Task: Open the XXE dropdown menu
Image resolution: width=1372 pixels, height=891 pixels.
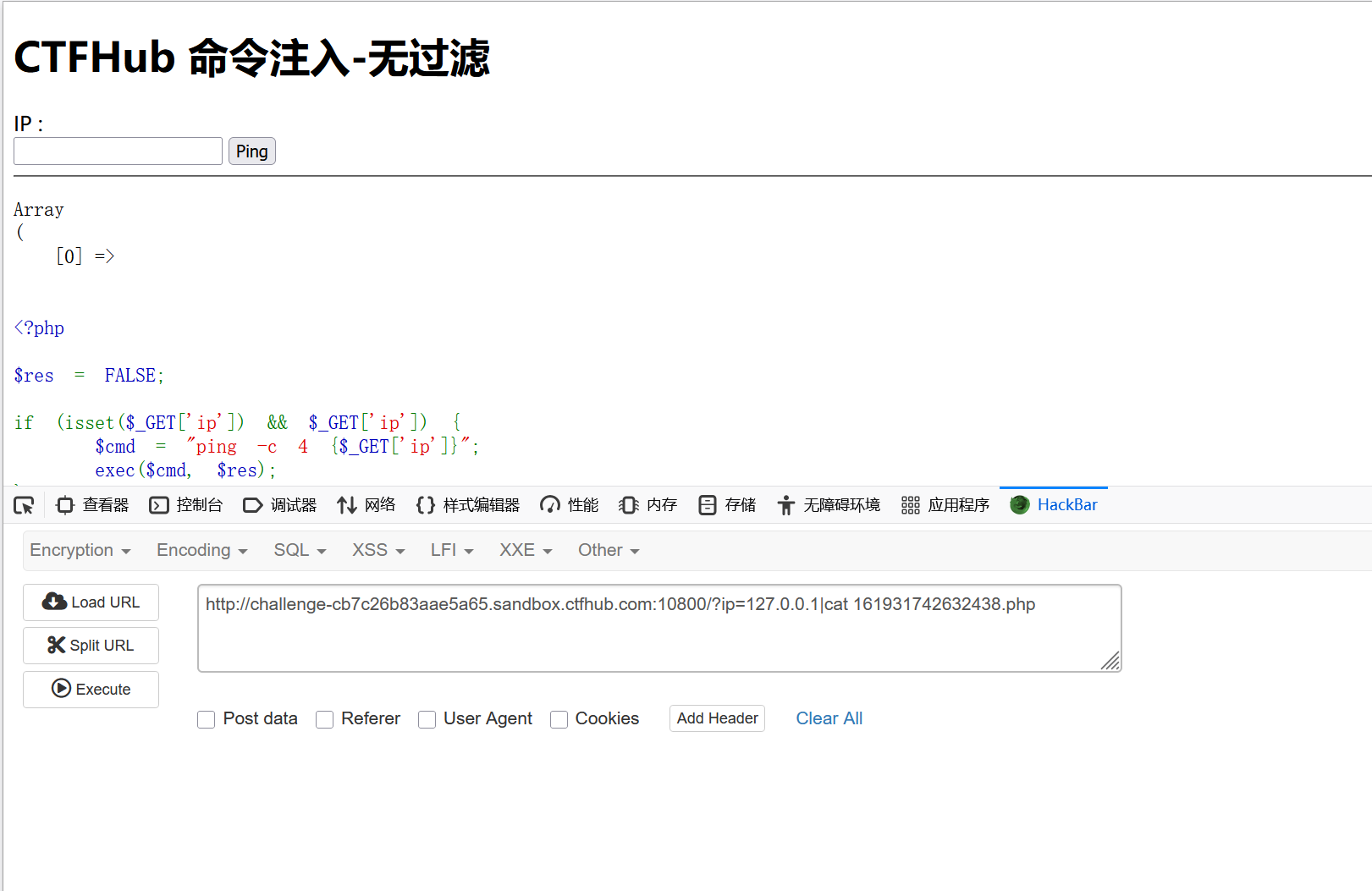Action: point(526,550)
